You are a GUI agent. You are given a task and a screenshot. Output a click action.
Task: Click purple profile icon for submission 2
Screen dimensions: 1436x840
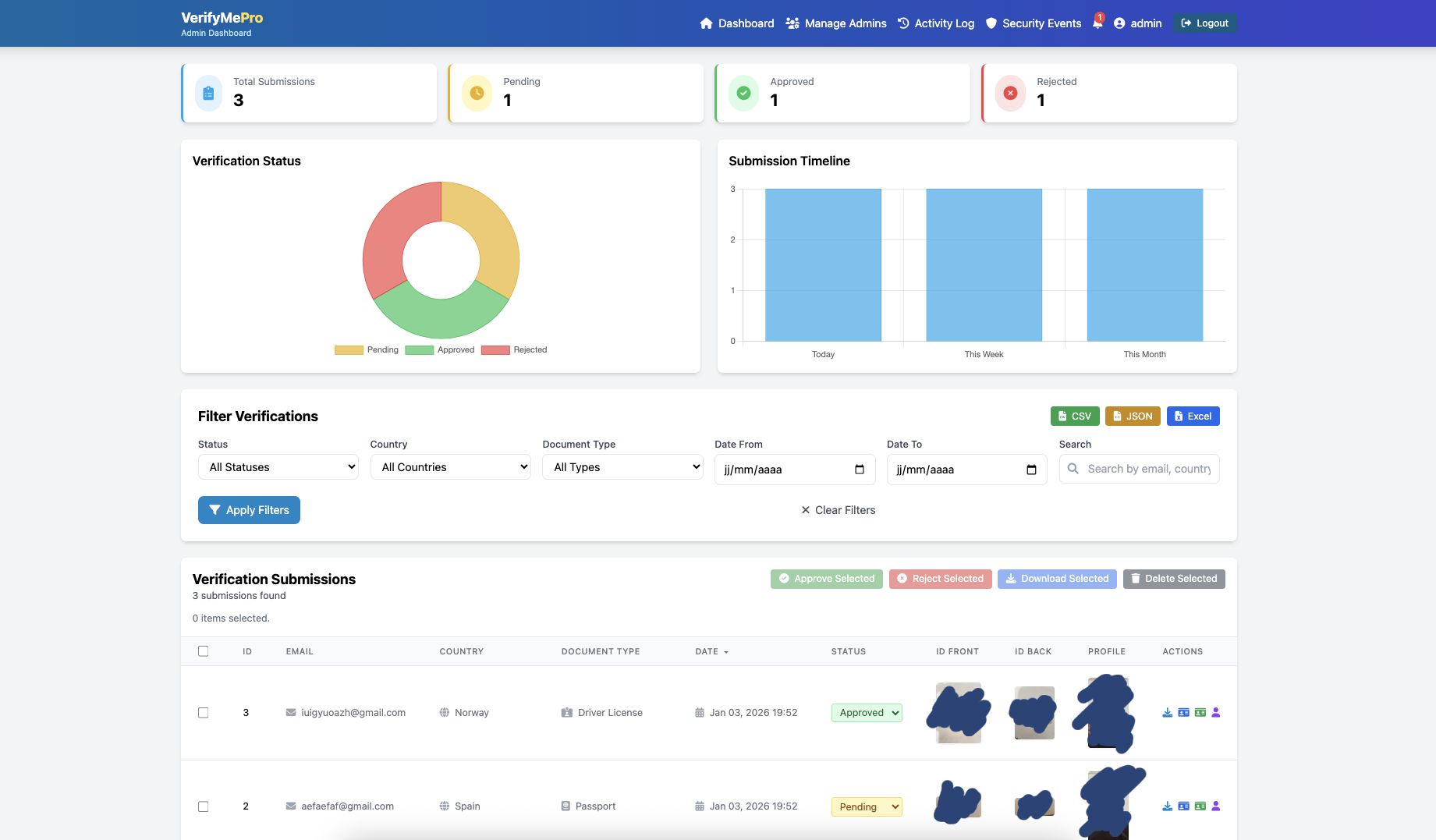pos(1216,806)
